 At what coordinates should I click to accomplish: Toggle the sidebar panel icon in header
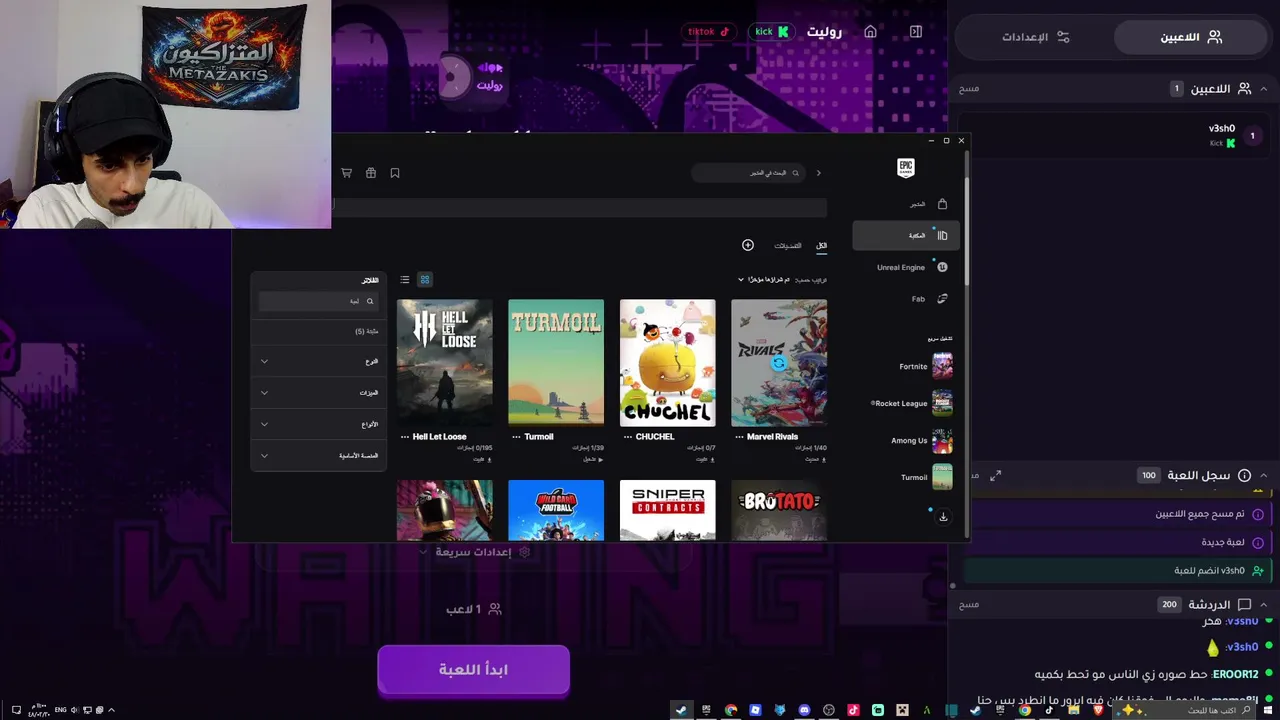pyautogui.click(x=915, y=32)
